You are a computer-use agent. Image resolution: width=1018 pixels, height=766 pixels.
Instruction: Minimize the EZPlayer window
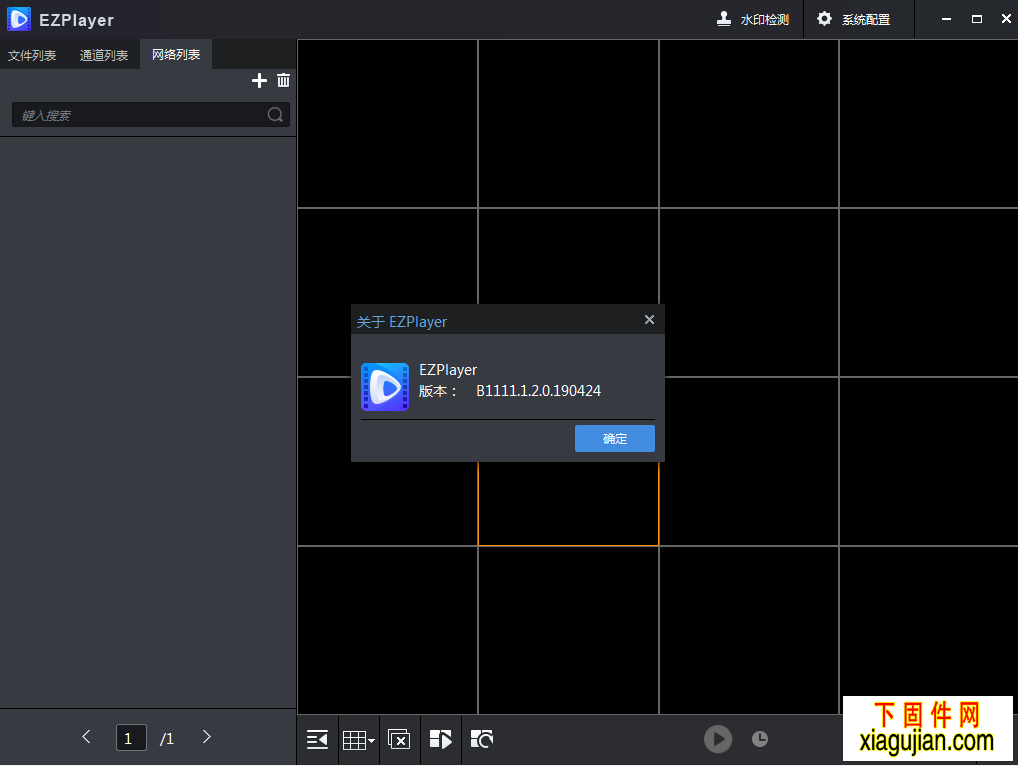pos(947,19)
